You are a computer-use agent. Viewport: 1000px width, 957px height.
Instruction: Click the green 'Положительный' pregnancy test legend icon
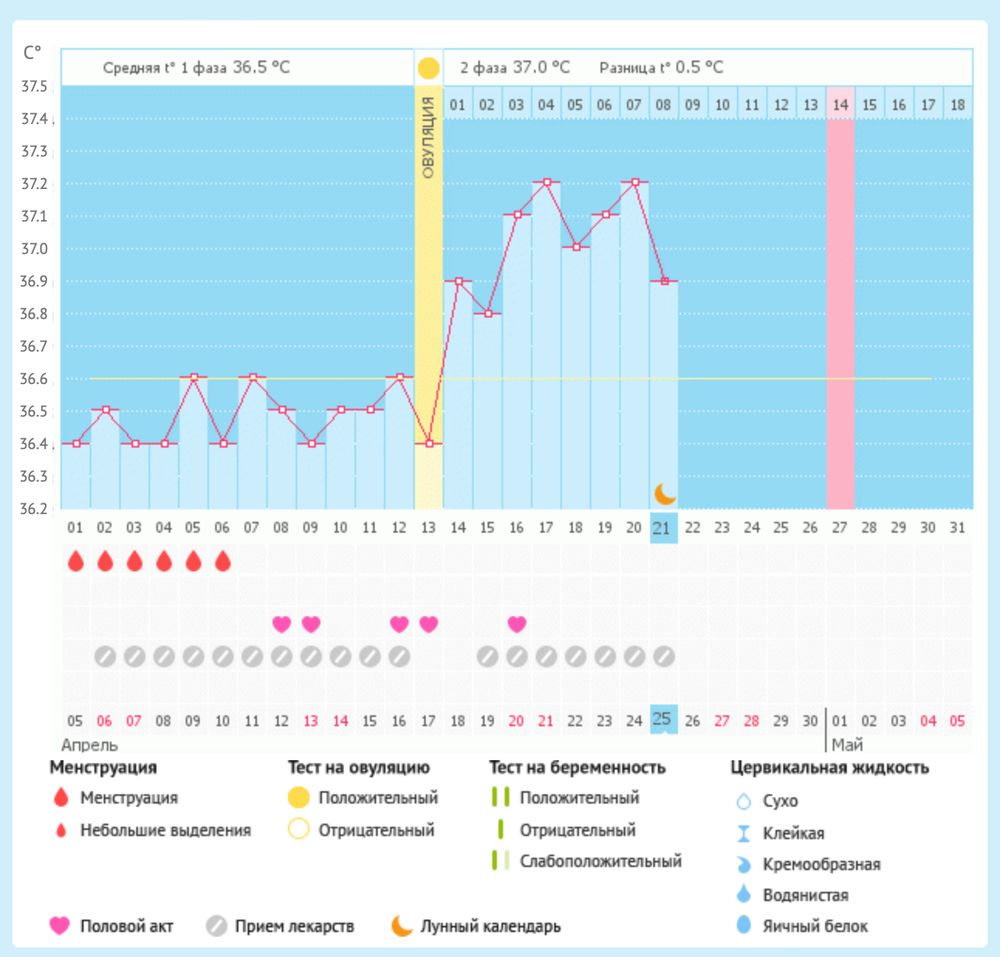(x=501, y=798)
